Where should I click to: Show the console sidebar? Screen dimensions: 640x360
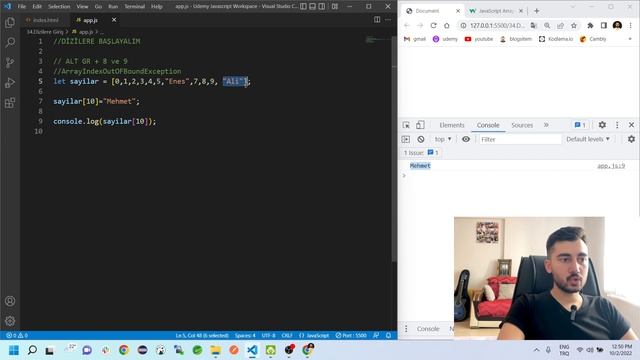pos(406,139)
